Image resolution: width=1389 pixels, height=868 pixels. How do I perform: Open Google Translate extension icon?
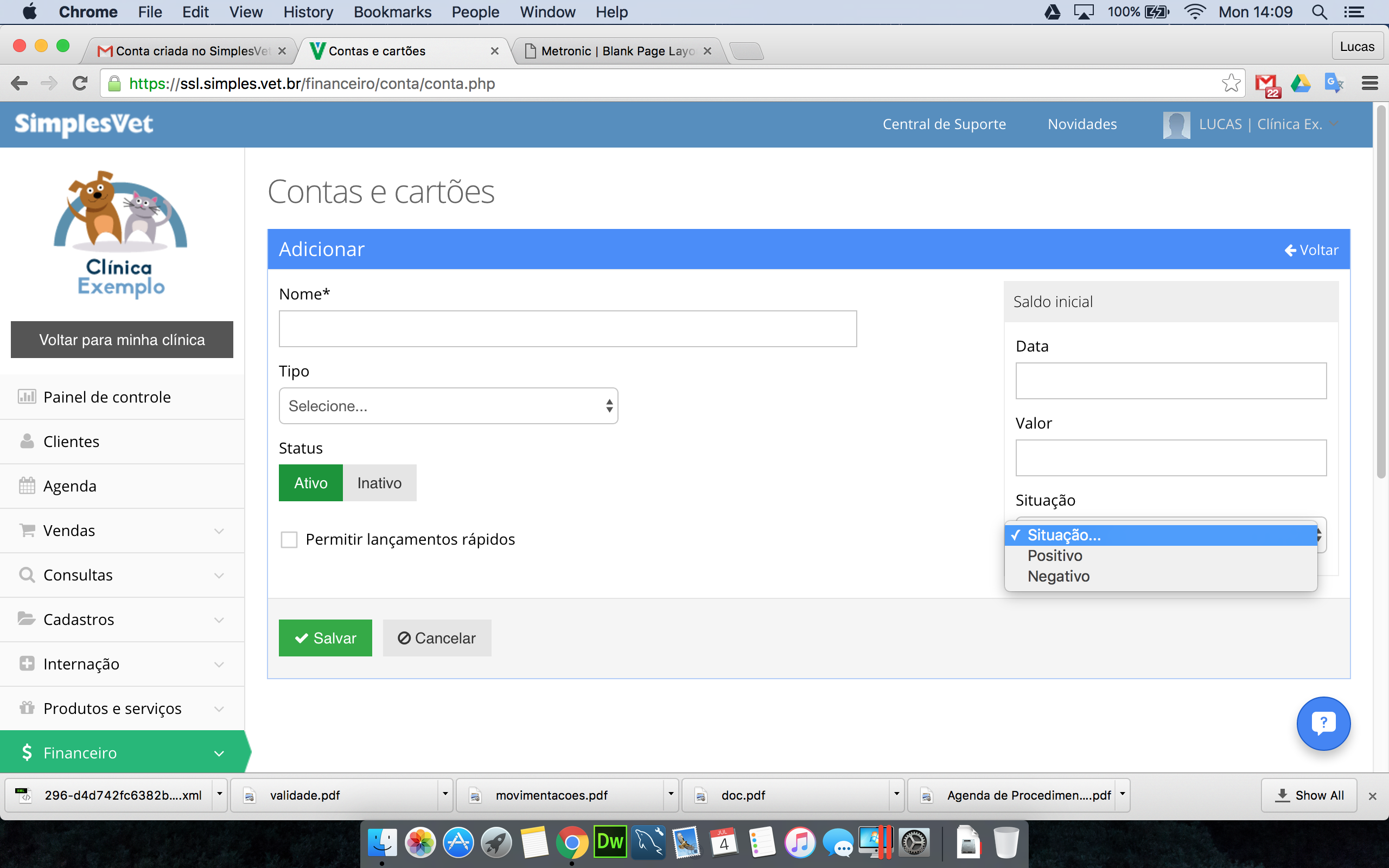click(x=1334, y=84)
